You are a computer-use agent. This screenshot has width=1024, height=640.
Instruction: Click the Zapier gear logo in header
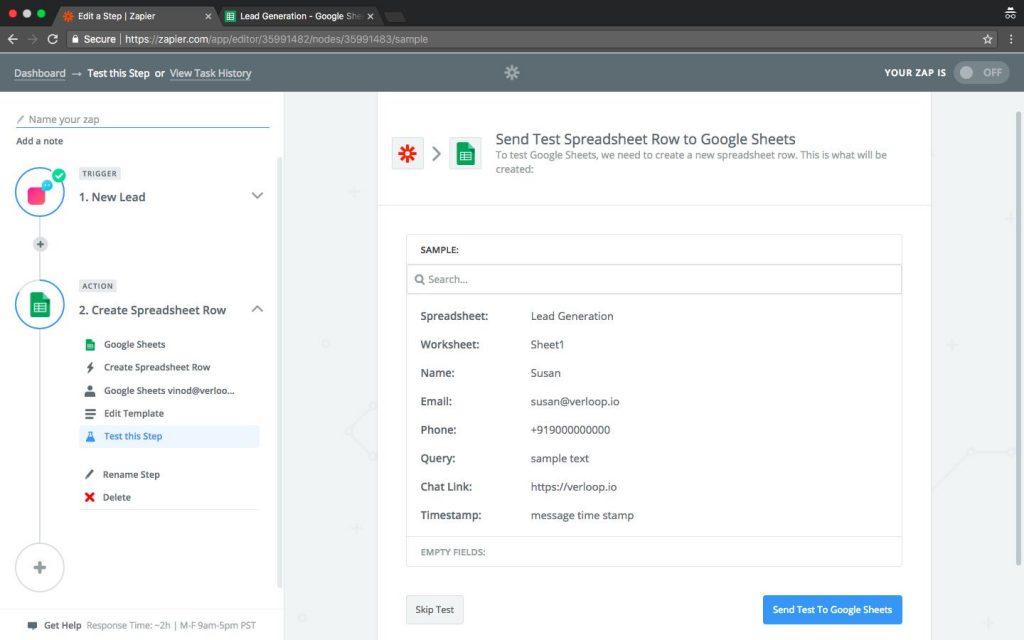pos(512,72)
